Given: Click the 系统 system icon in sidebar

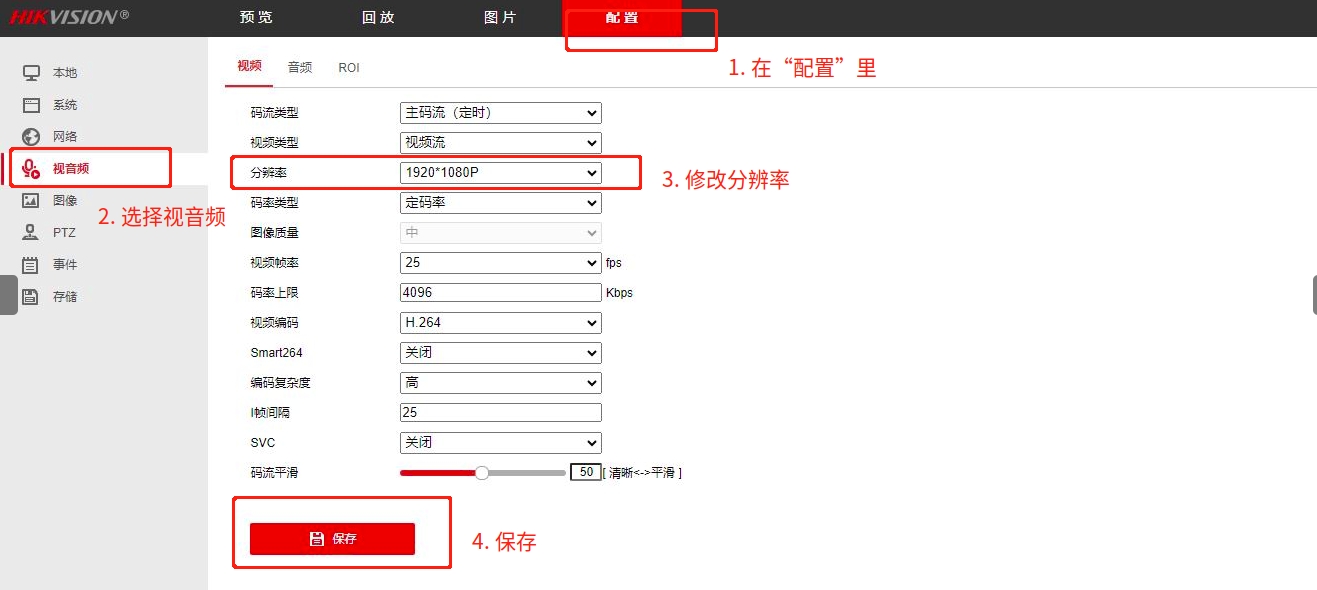Looking at the screenshot, I should coord(31,105).
